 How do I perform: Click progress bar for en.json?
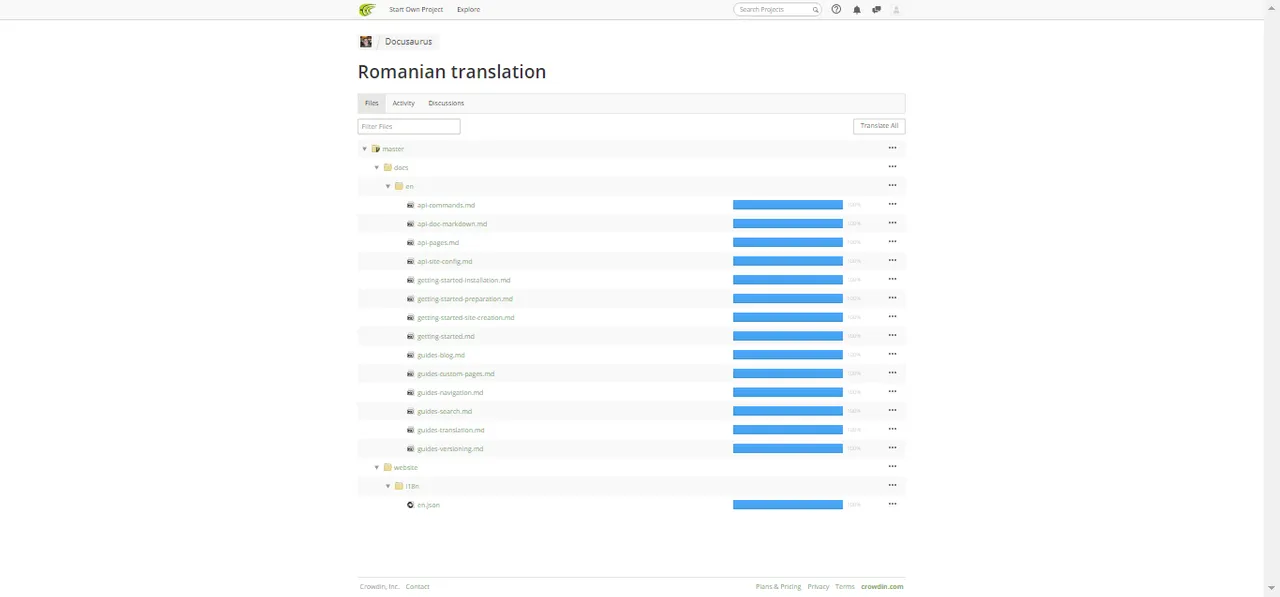788,504
